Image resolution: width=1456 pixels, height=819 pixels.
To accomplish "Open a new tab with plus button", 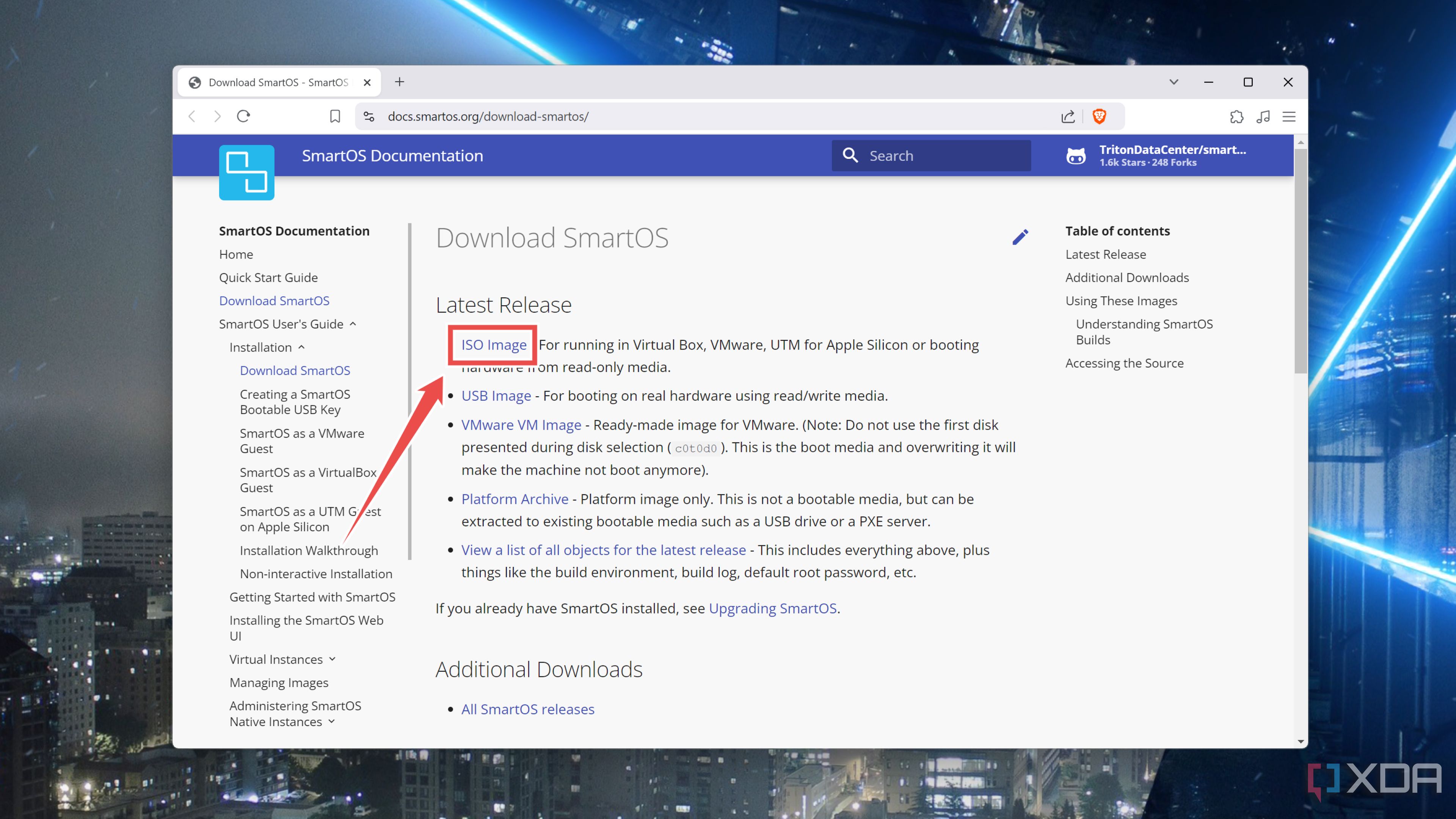I will coord(399,82).
